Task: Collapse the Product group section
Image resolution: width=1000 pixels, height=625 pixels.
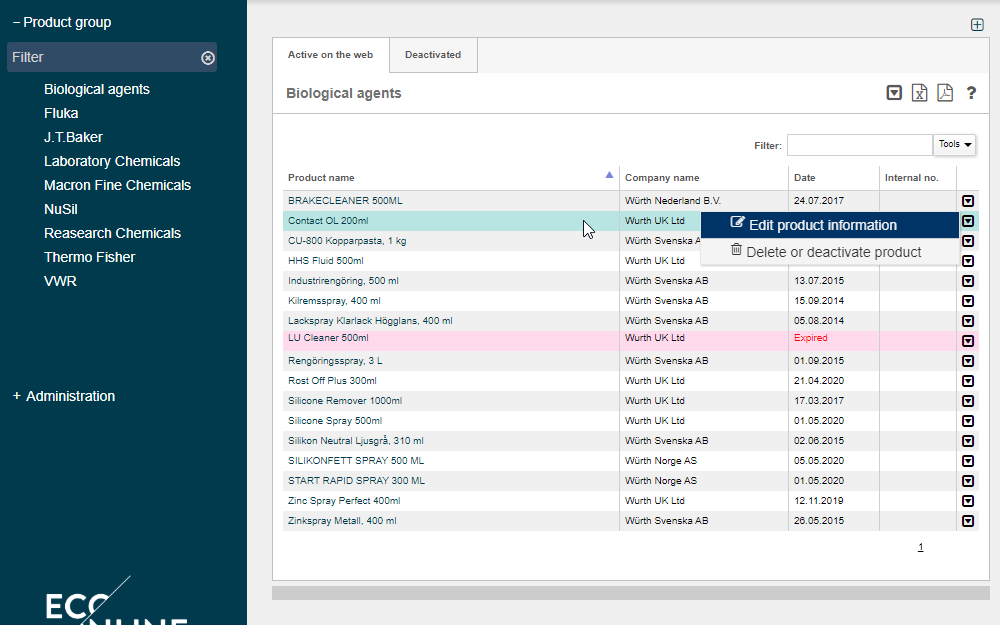Action: point(62,22)
